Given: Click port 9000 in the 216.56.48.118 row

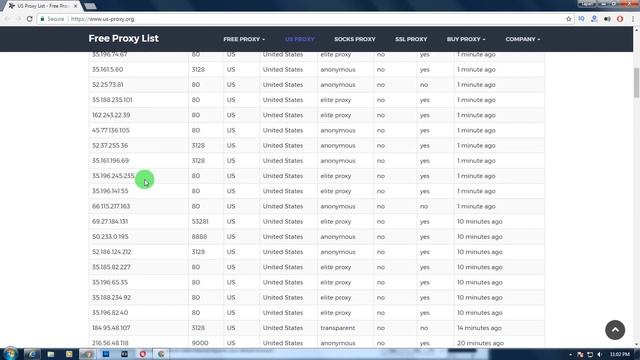Looking at the screenshot, I should (200, 343).
